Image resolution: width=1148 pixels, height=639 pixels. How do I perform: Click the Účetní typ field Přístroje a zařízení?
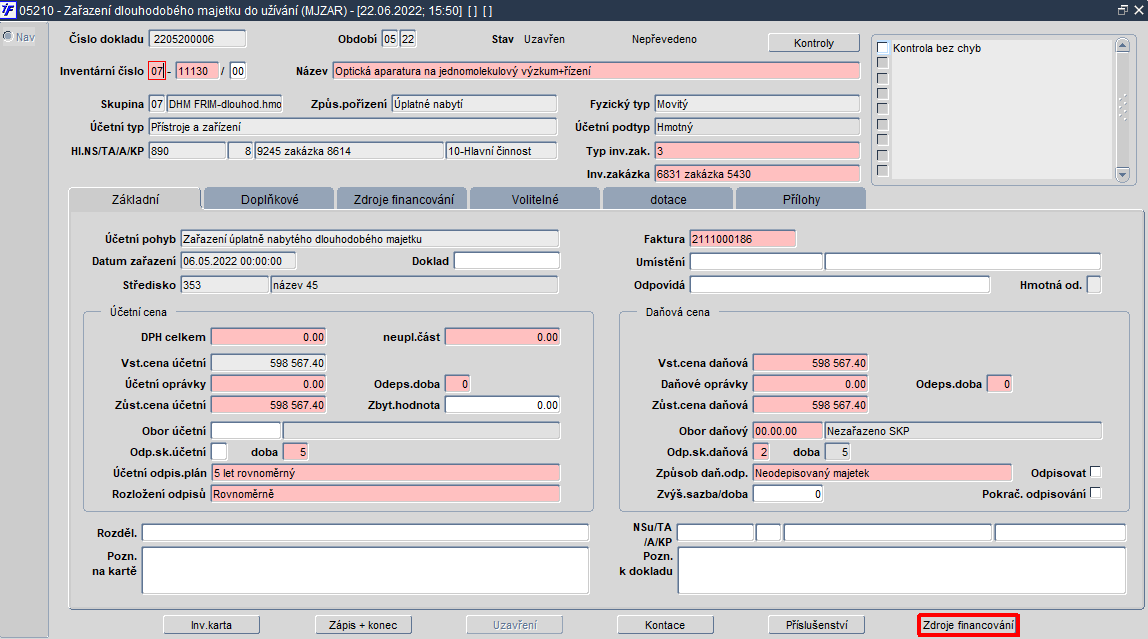pos(353,127)
